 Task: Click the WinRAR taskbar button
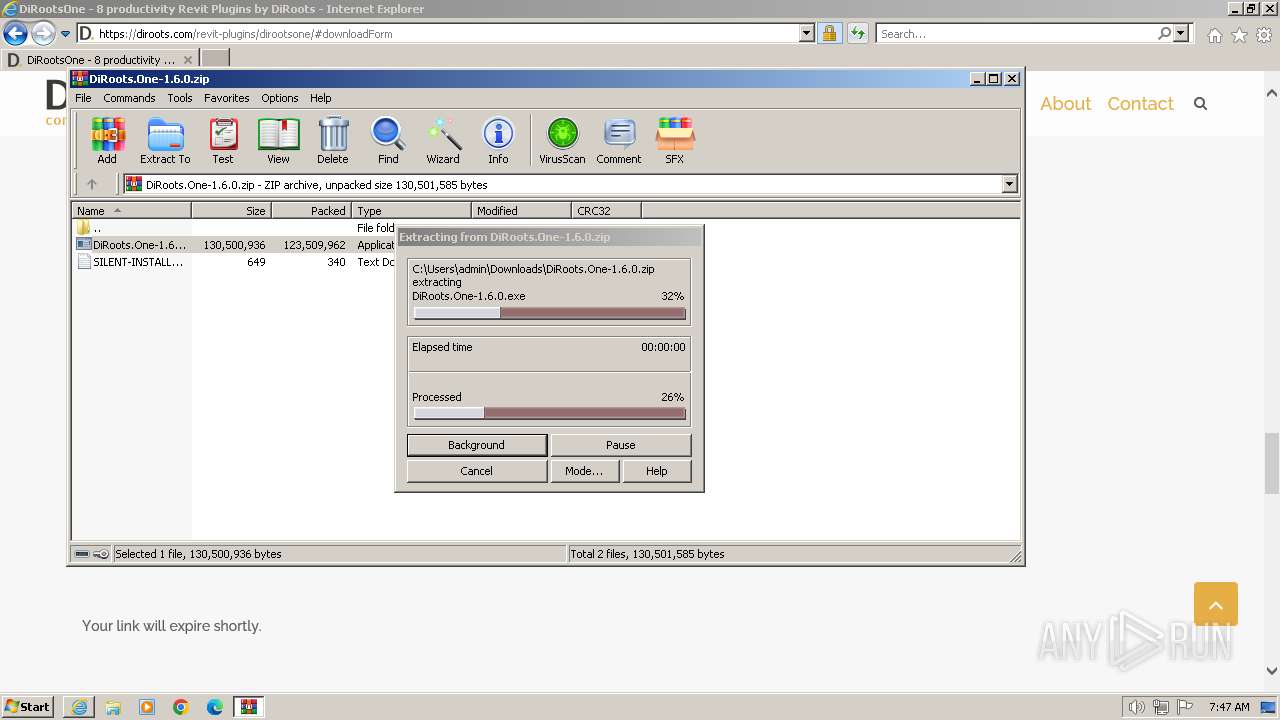coord(248,707)
